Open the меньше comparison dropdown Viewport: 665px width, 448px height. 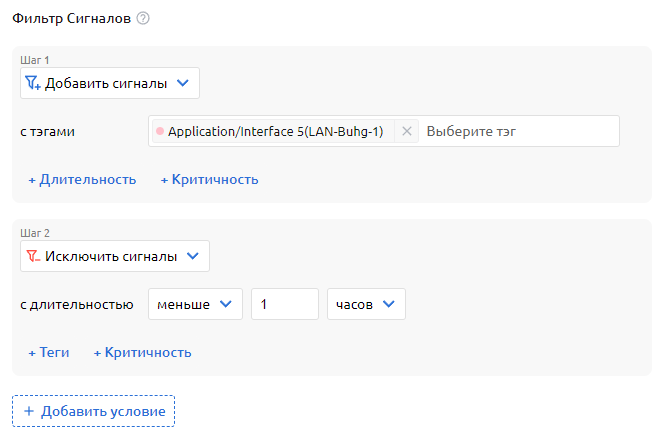point(195,304)
